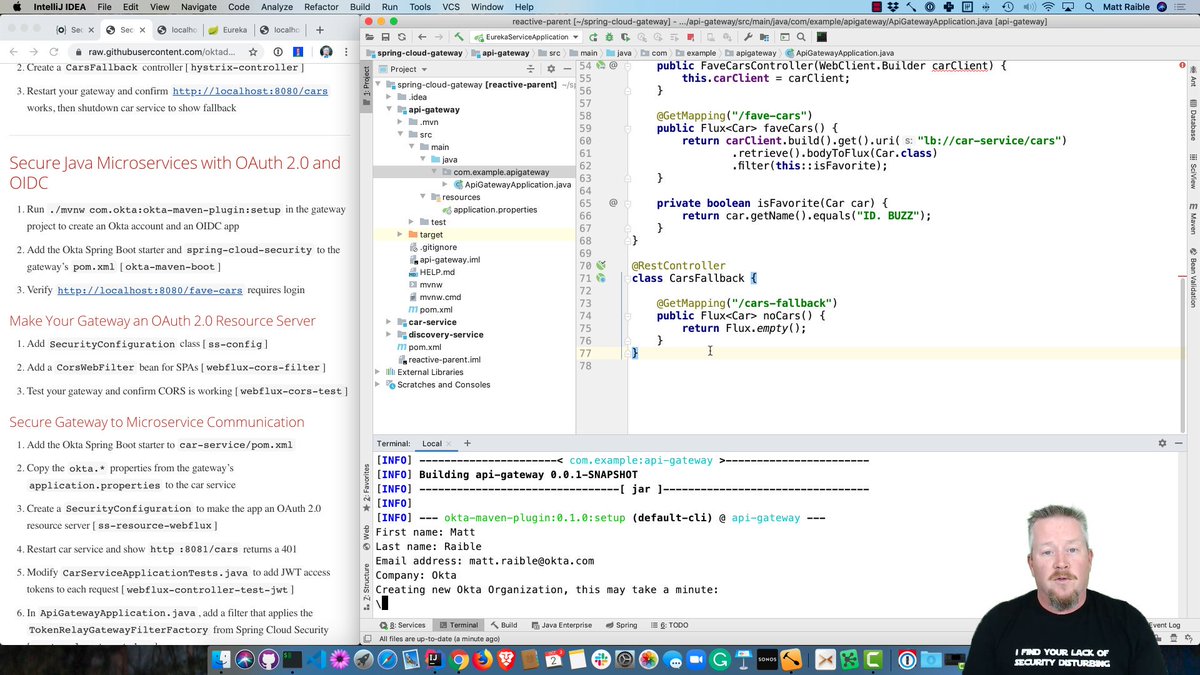Click Collapse All icon in Project panel
This screenshot has width=1200, height=675.
point(531,69)
